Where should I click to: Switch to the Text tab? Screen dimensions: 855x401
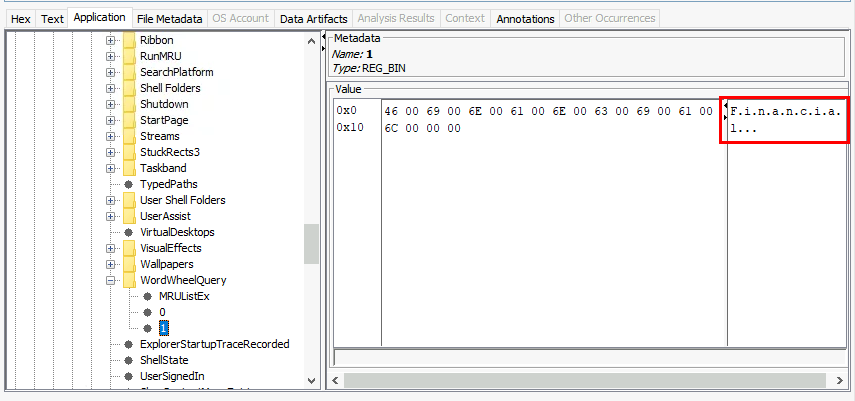(52, 19)
